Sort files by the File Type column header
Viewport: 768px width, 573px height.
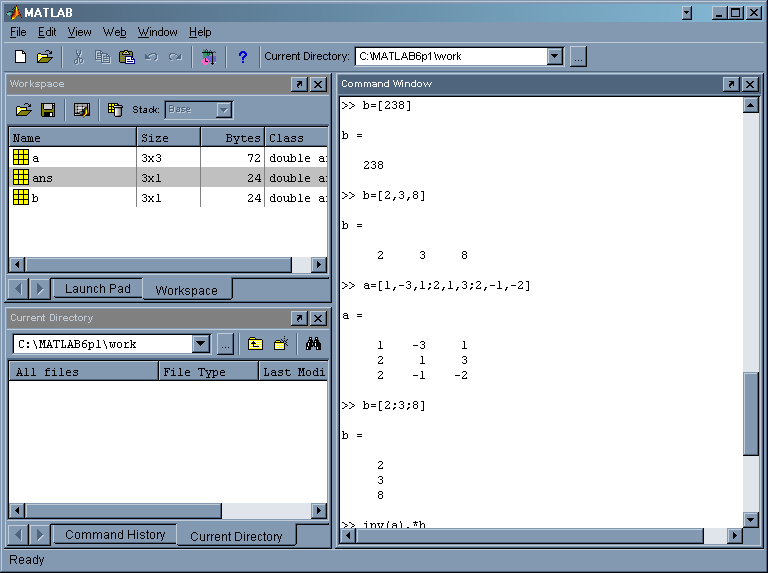pyautogui.click(x=209, y=372)
